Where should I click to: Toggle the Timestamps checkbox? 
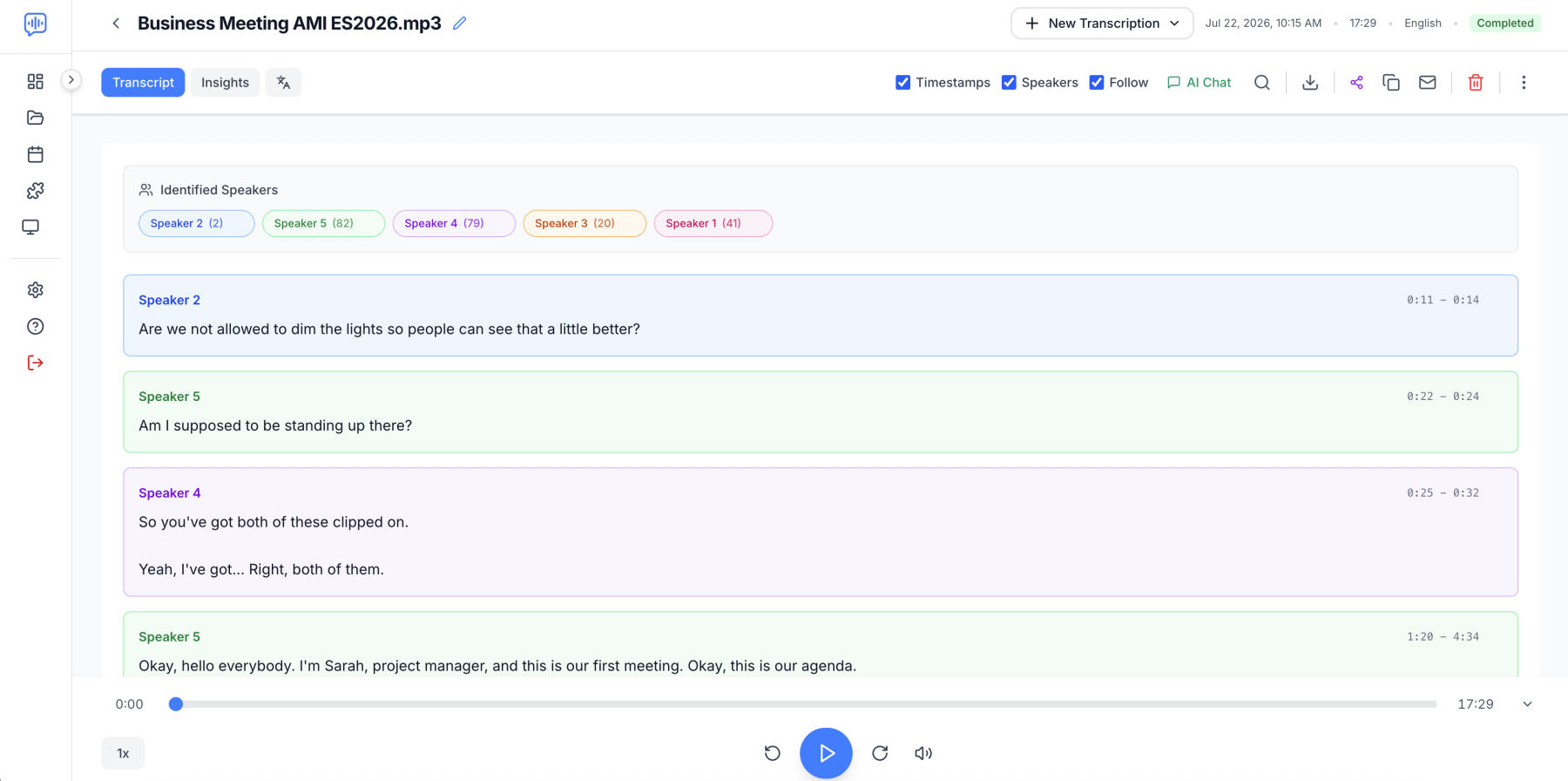903,83
